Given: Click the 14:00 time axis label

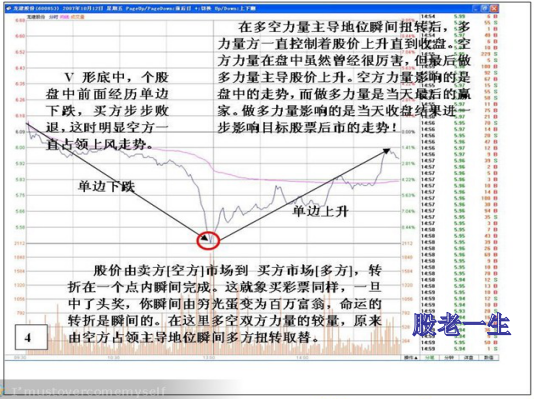Looking at the screenshot, I should (x=302, y=358).
